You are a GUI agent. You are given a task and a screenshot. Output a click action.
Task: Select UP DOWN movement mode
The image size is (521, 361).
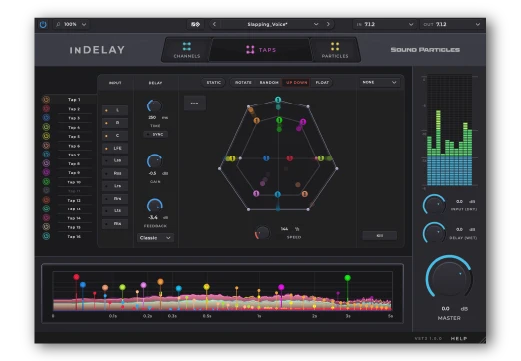(x=296, y=82)
